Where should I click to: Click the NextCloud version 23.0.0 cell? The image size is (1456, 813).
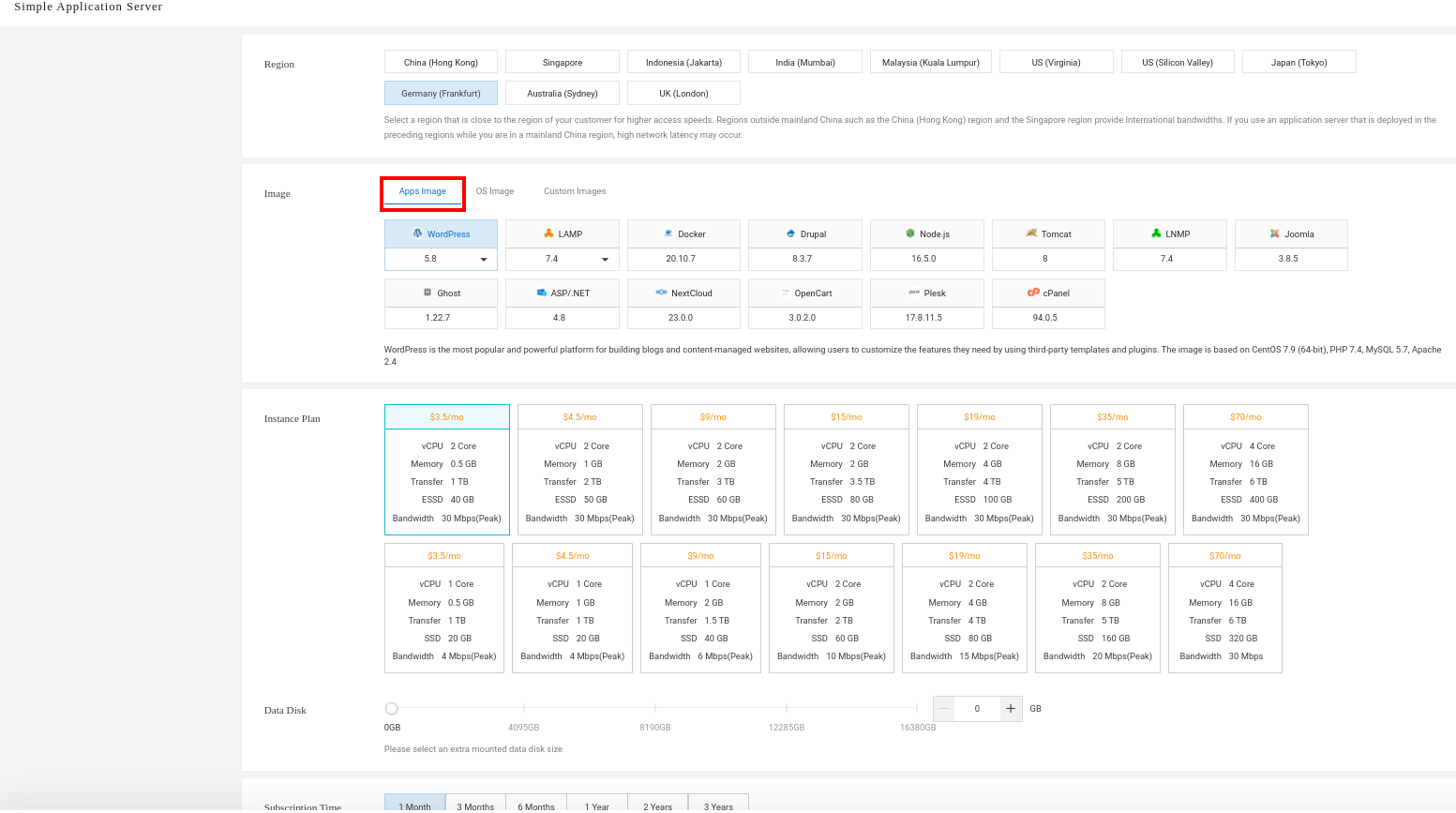(x=683, y=318)
